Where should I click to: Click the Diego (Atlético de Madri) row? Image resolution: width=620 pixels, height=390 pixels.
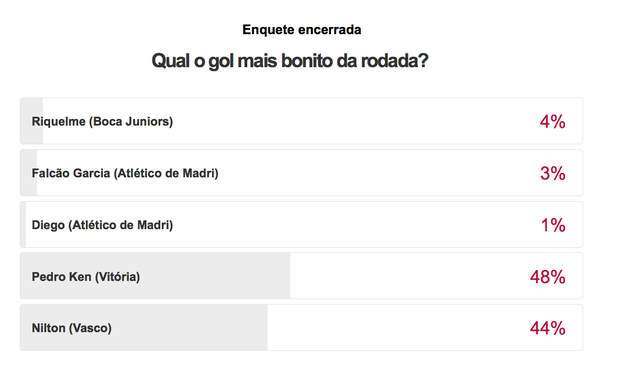tap(301, 225)
